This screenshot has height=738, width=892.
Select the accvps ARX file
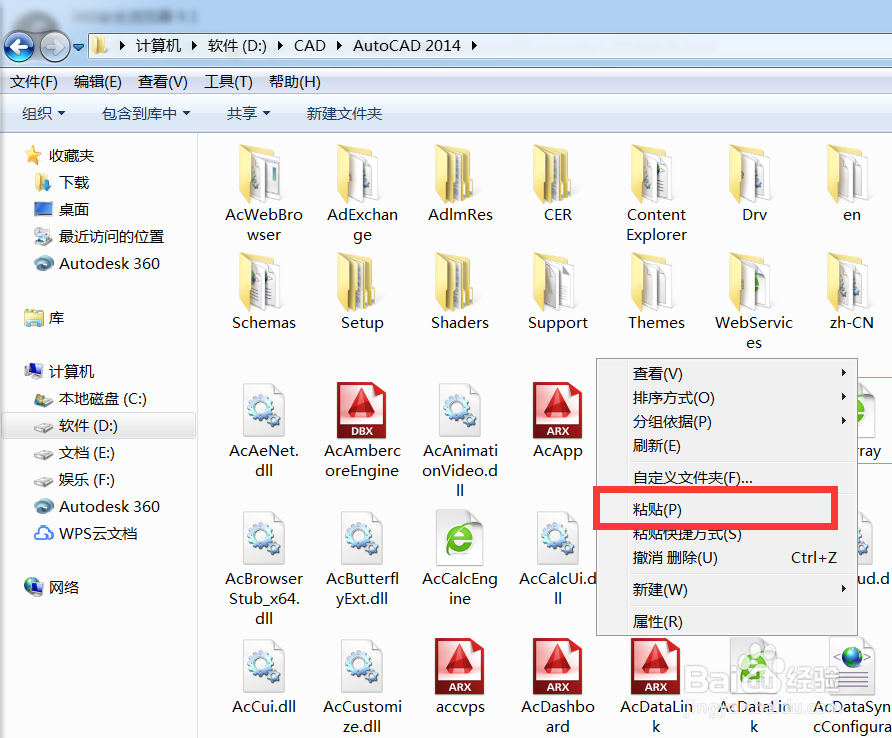460,676
